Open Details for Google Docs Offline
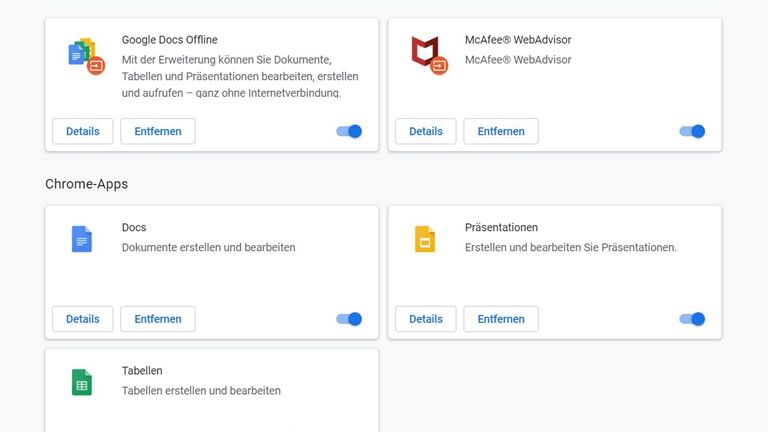768x432 pixels. [x=83, y=131]
